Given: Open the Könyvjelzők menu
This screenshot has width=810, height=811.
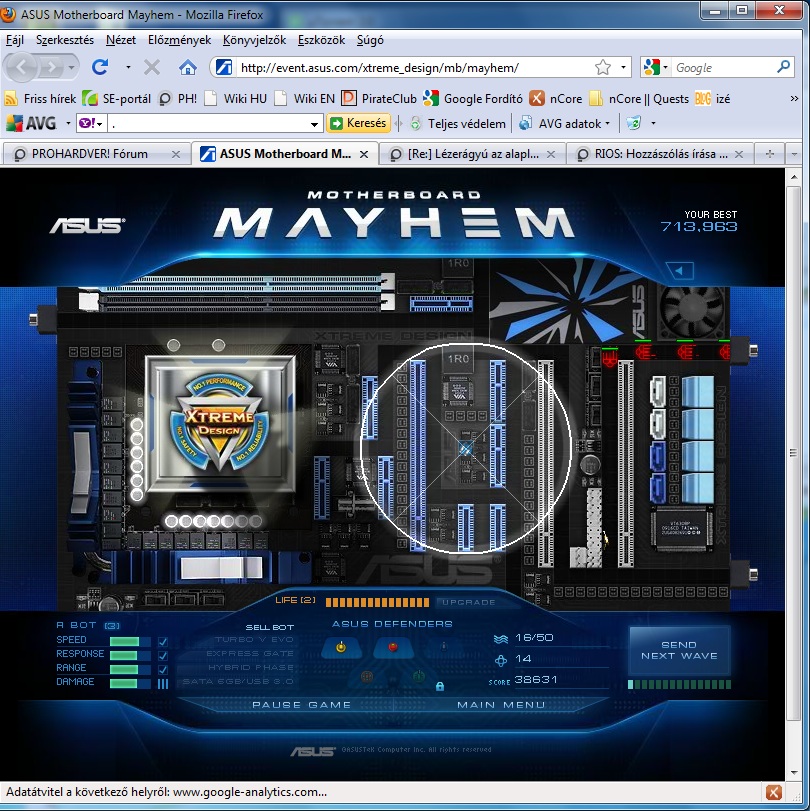Looking at the screenshot, I should coord(254,40).
